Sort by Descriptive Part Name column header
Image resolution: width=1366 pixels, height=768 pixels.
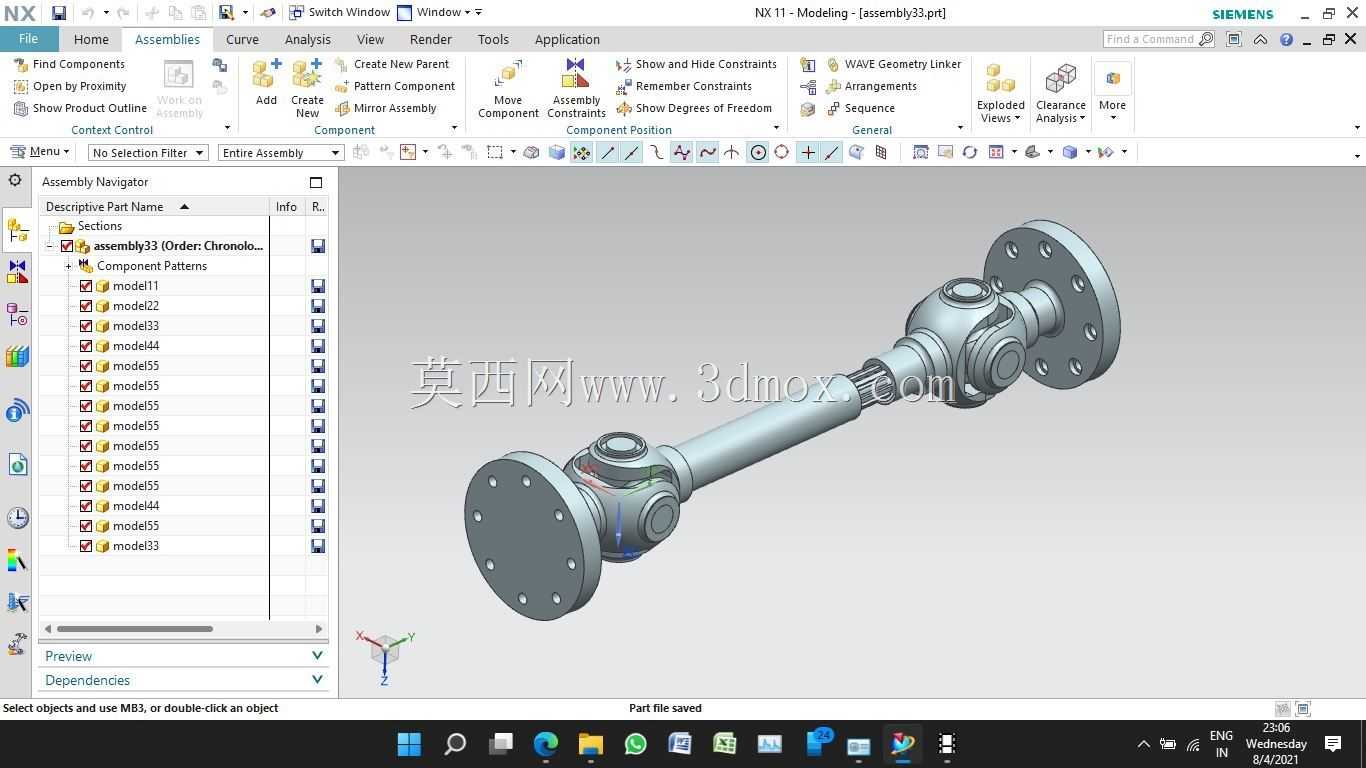coord(154,206)
